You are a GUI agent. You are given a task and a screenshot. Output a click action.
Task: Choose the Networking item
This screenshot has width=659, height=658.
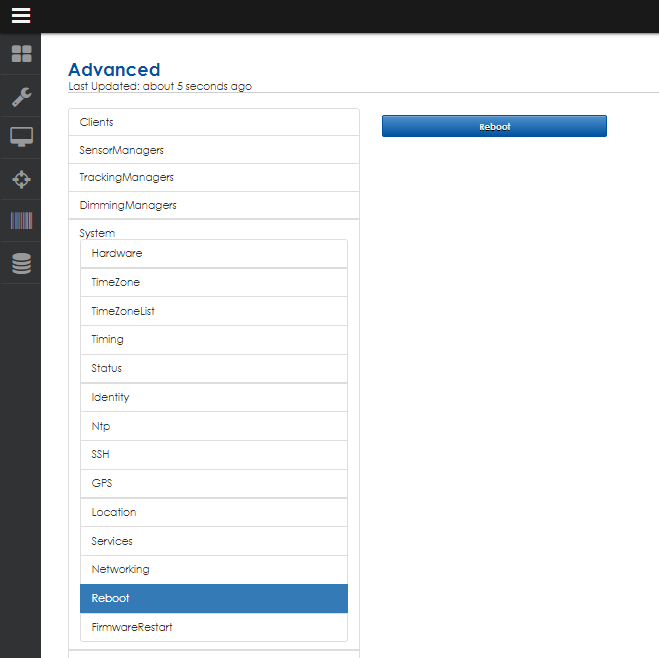(213, 570)
